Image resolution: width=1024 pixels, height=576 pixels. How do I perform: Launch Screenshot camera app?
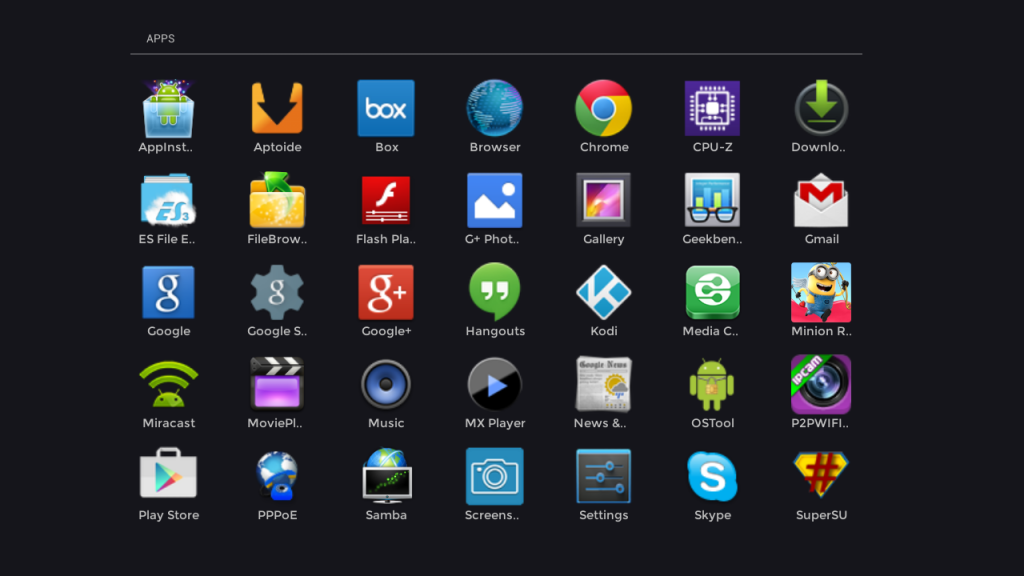[x=494, y=477]
